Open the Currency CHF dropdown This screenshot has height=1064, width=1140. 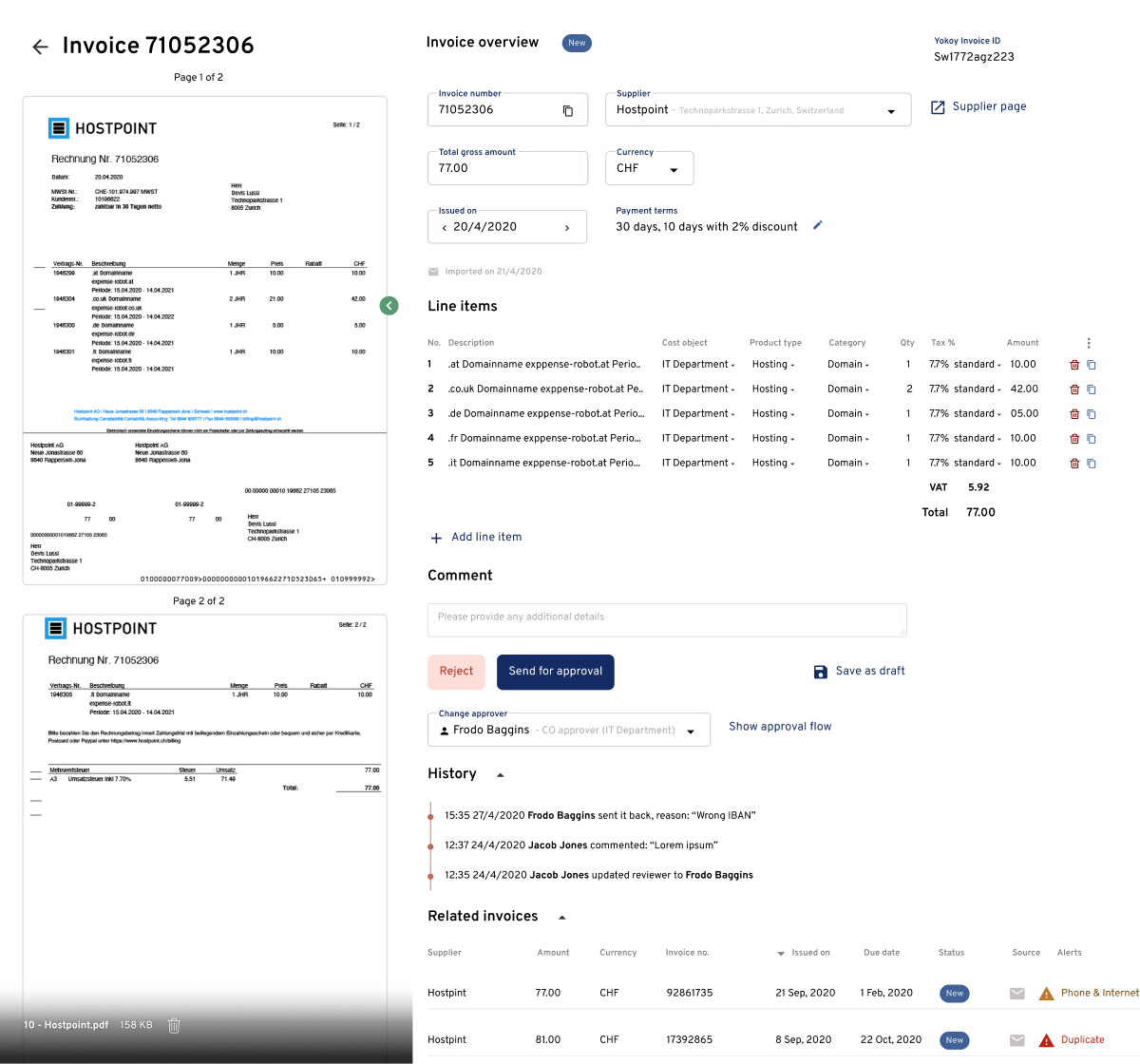pos(674,170)
